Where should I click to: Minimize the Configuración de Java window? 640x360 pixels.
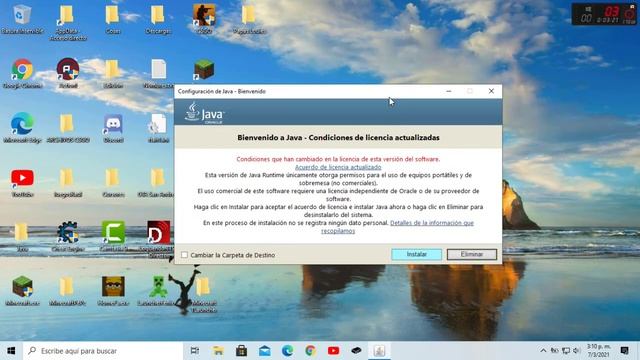[x=449, y=91]
